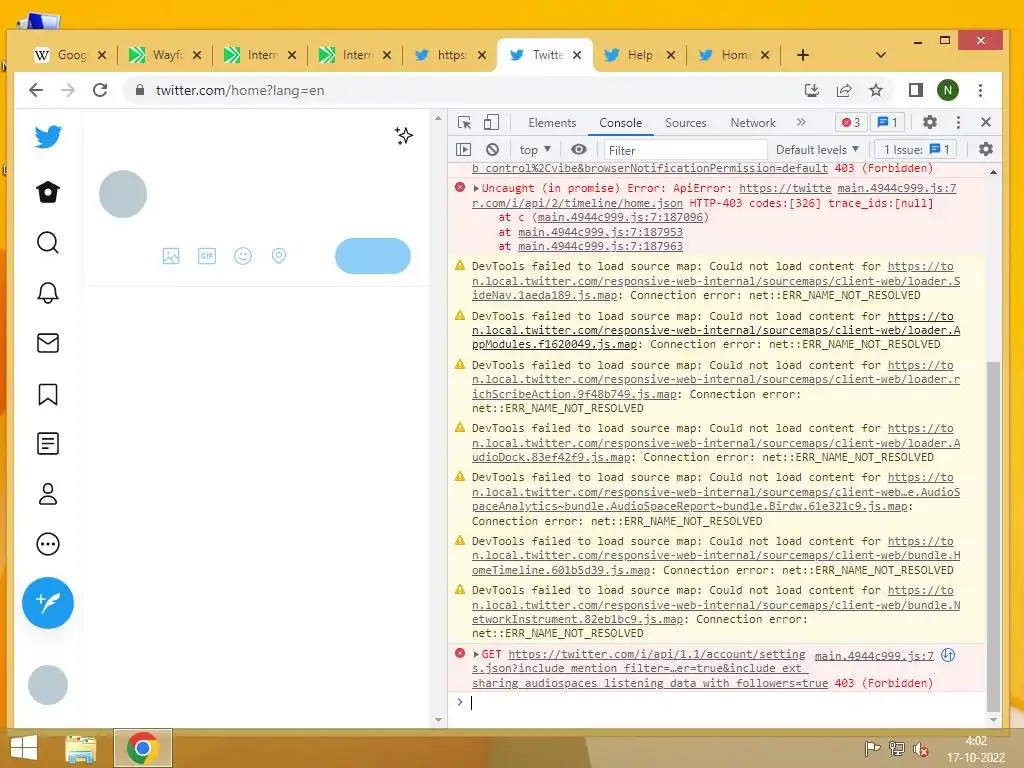1024x768 pixels.
Task: Click the console vertical scrollbar thumb
Action: click(x=993, y=537)
